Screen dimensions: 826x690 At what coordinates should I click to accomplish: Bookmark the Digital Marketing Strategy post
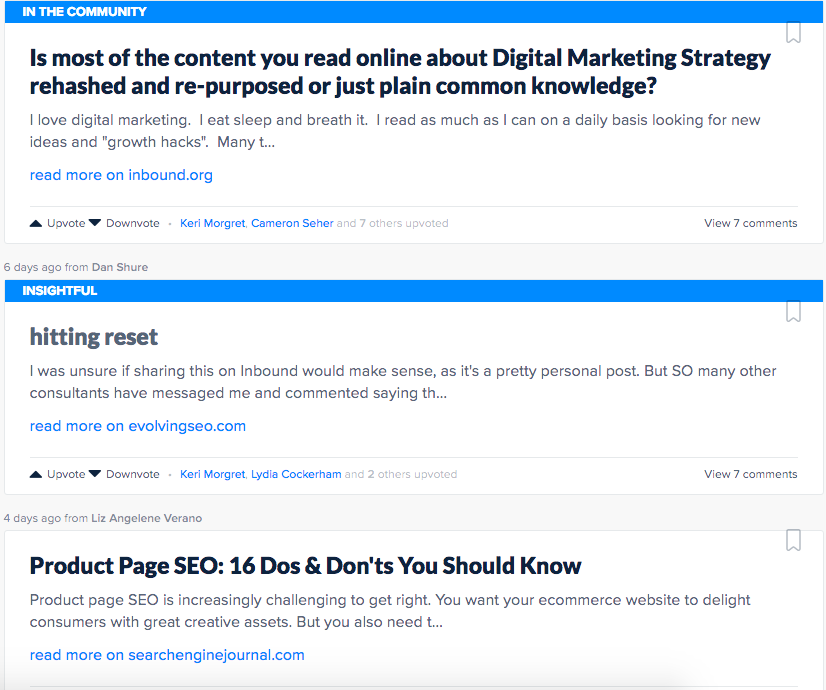793,33
